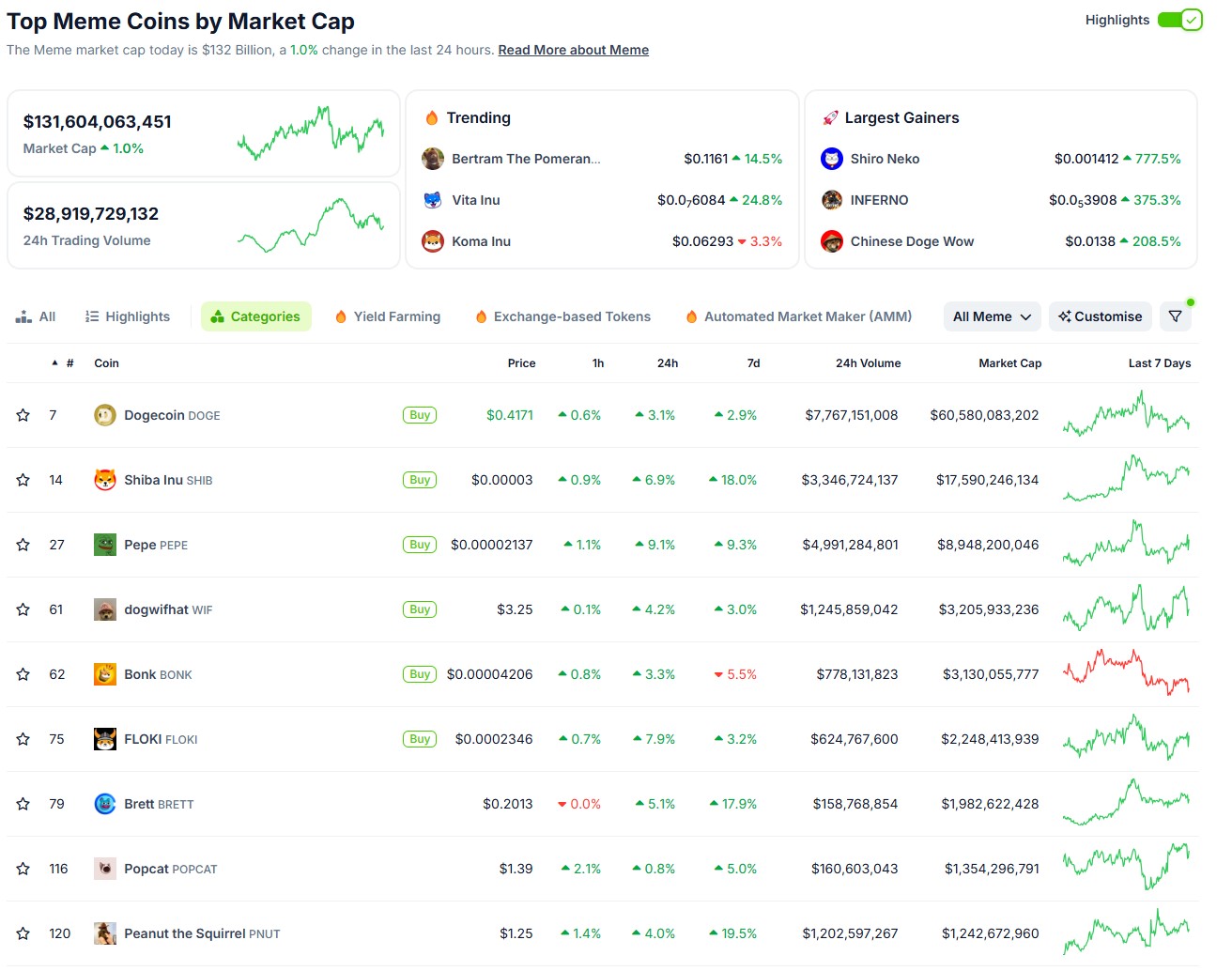The width and height of the screenshot is (1232, 971).
Task: Open the All Meme dropdown
Action: click(992, 317)
